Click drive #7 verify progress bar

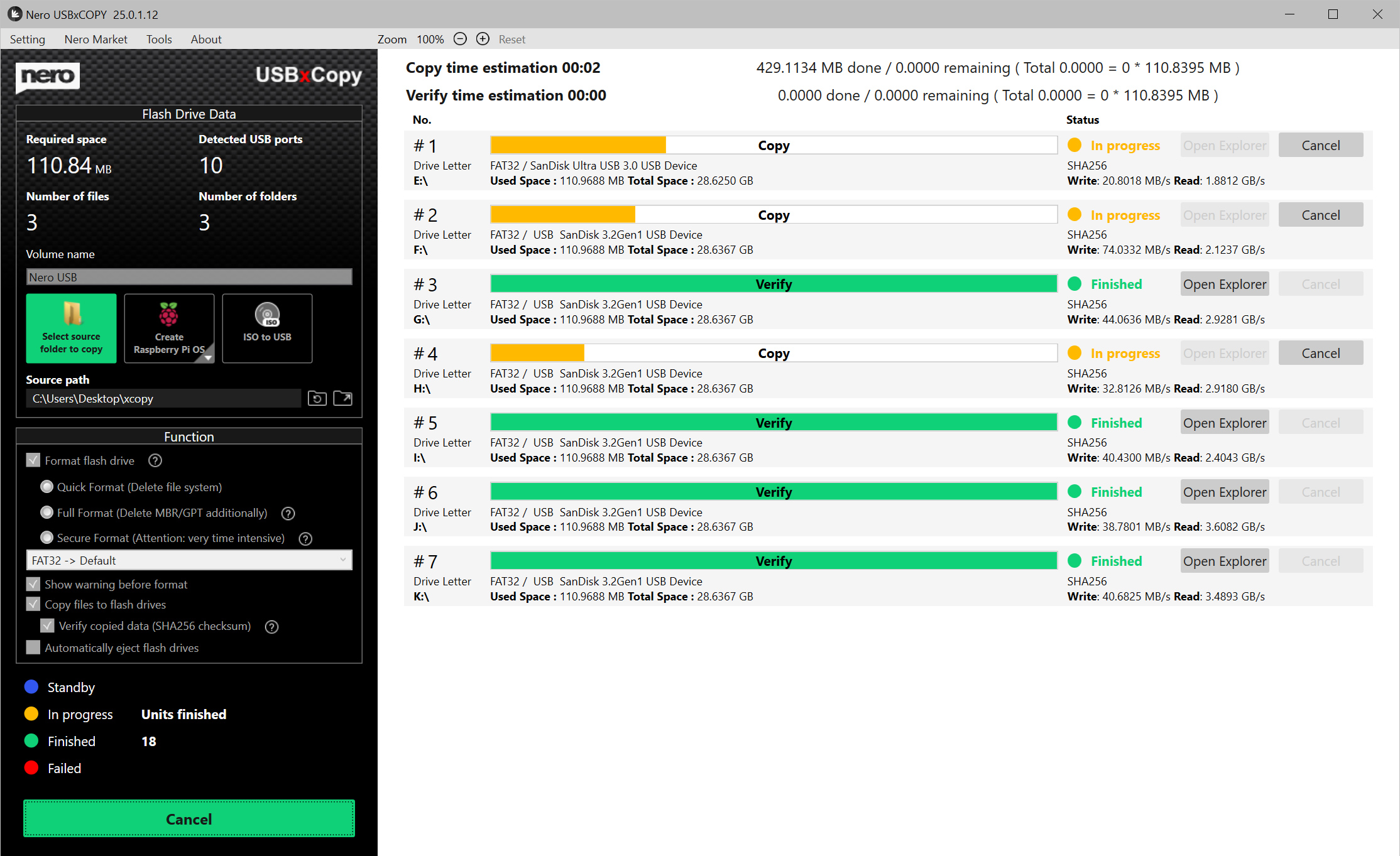[774, 561]
